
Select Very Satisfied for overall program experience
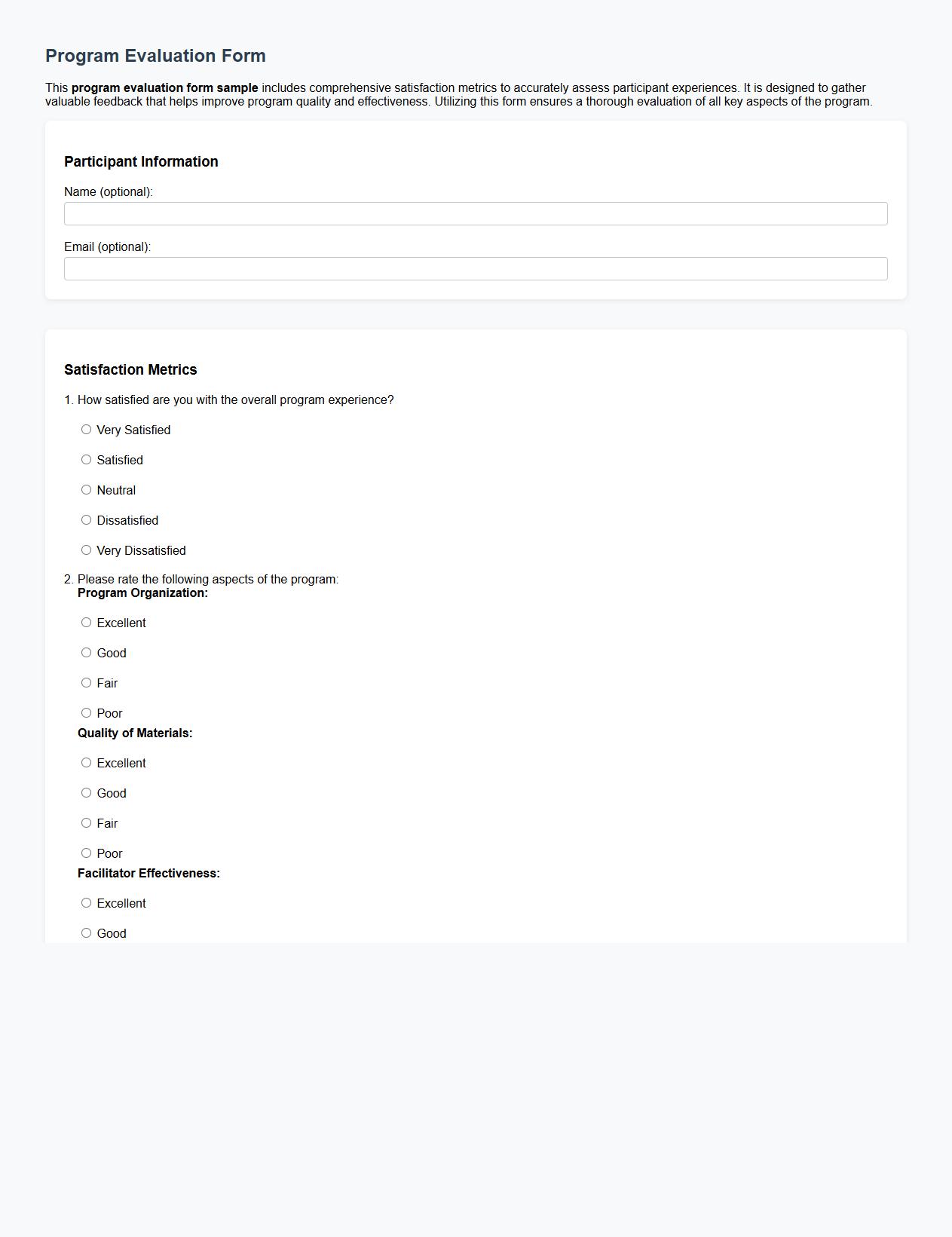pyautogui.click(x=85, y=428)
